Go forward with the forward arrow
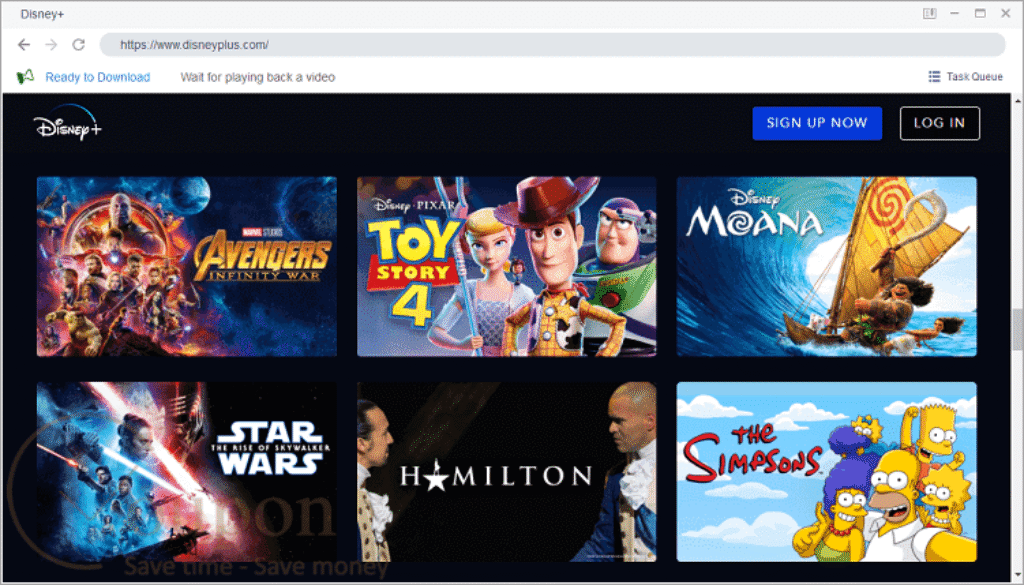The image size is (1024, 585). click(51, 44)
